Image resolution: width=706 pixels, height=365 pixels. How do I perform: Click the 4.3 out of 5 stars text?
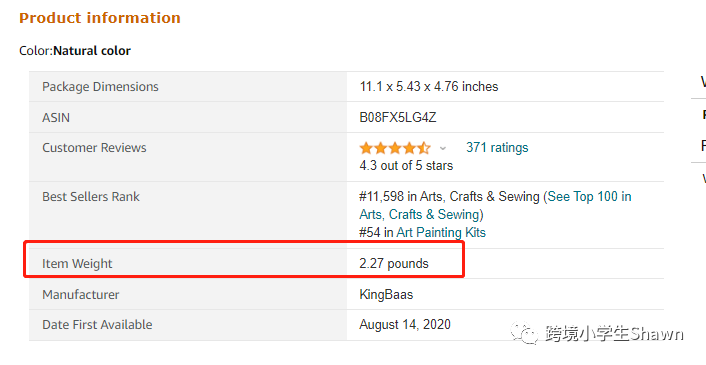(x=406, y=166)
